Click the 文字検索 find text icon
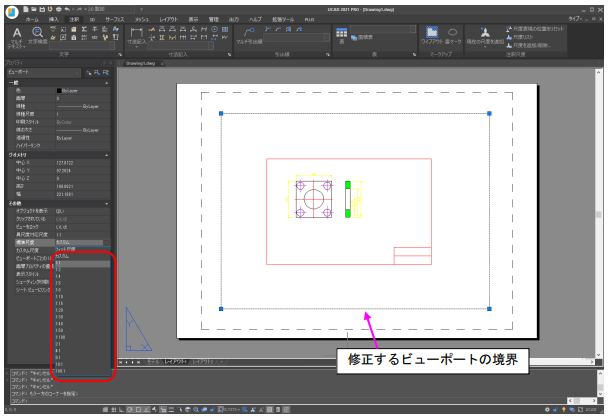This screenshot has width=612, height=418. [38, 34]
